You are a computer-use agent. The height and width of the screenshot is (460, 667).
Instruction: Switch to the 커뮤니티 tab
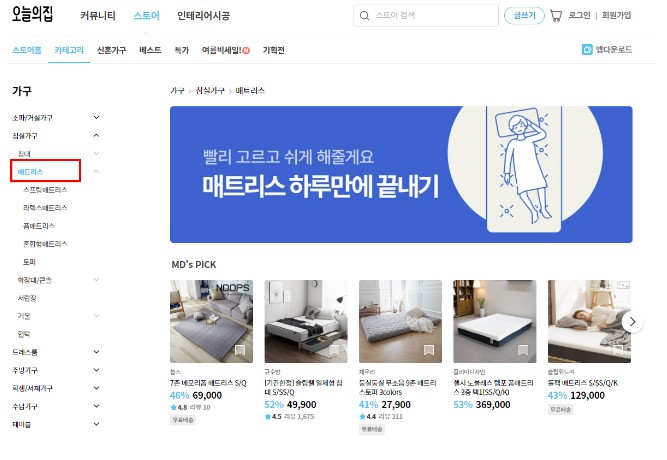coord(98,16)
